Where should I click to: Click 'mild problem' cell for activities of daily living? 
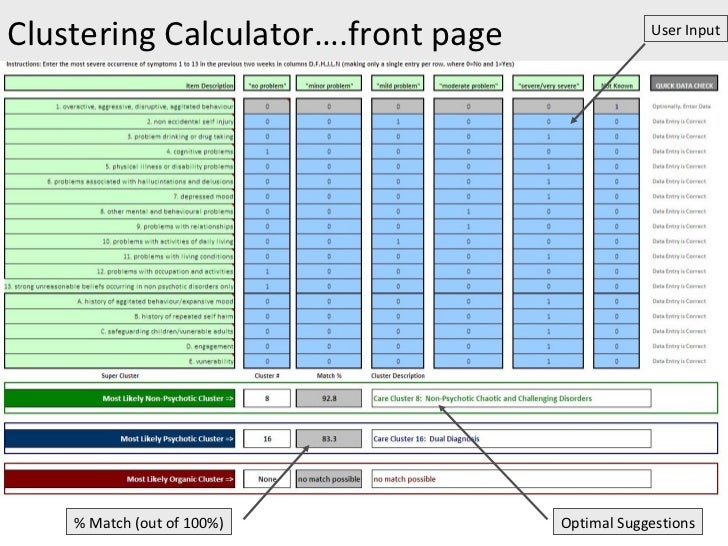(x=397, y=241)
